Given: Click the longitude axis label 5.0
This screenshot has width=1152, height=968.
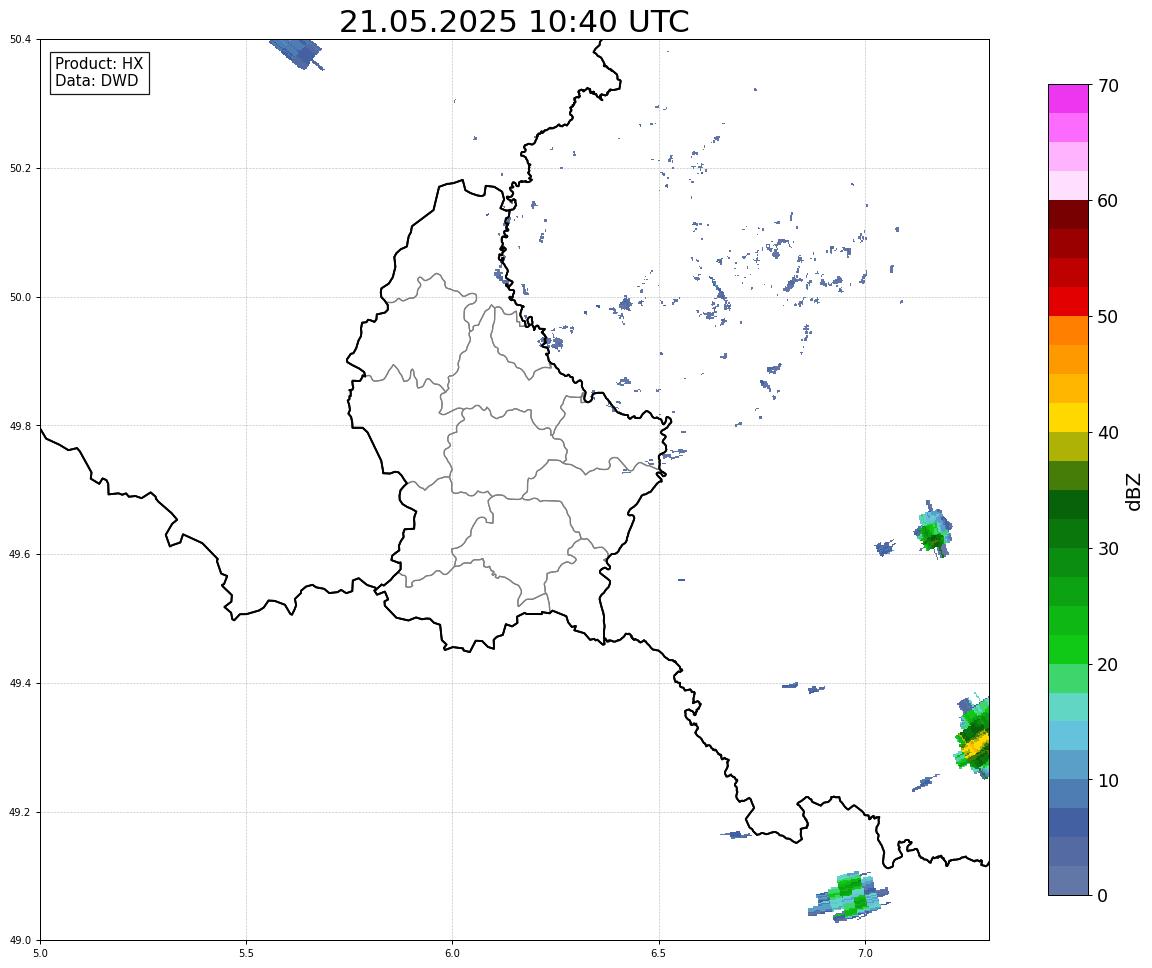Looking at the screenshot, I should (x=40, y=954).
